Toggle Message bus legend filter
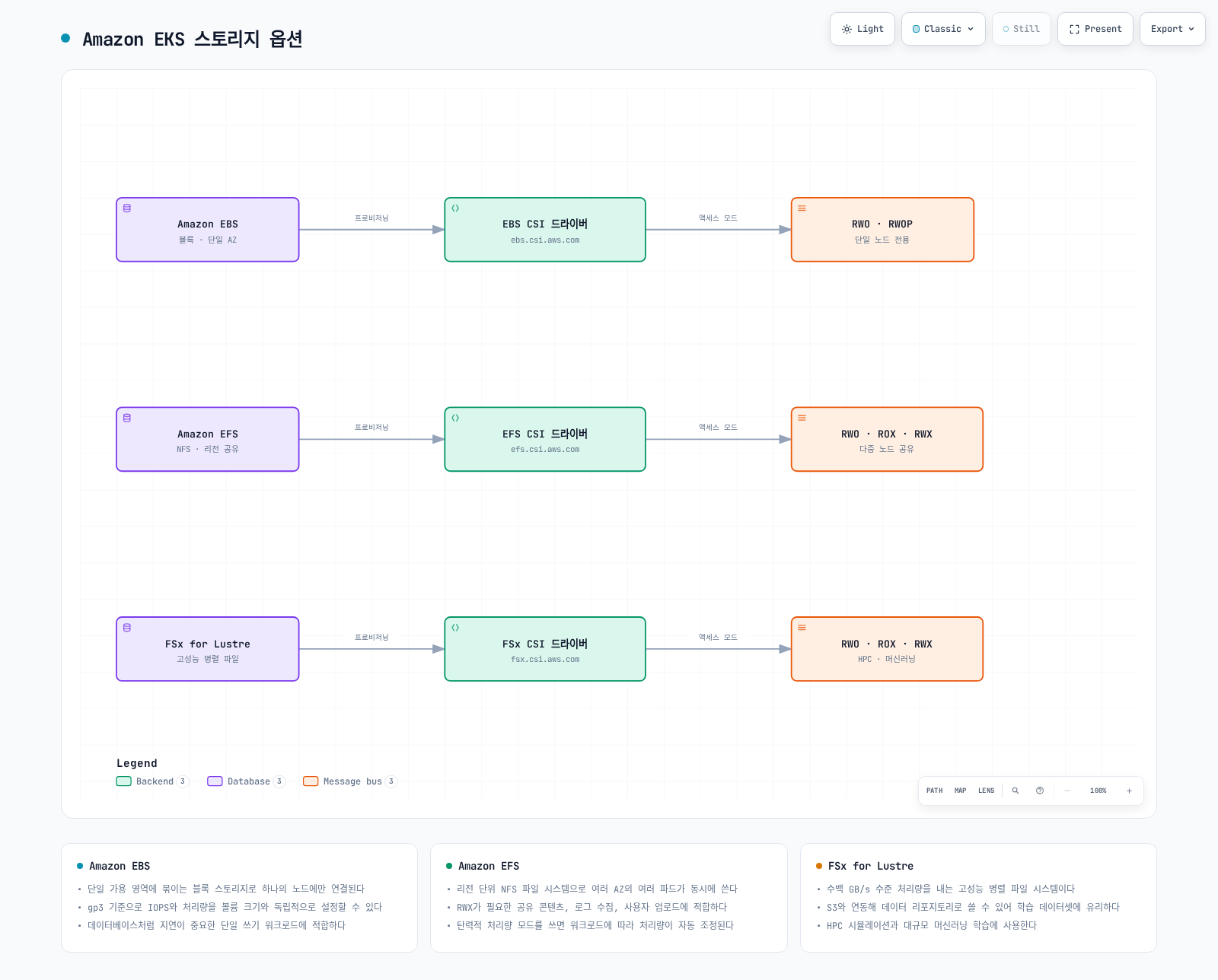Viewport: 1218px width, 980px height. [350, 781]
